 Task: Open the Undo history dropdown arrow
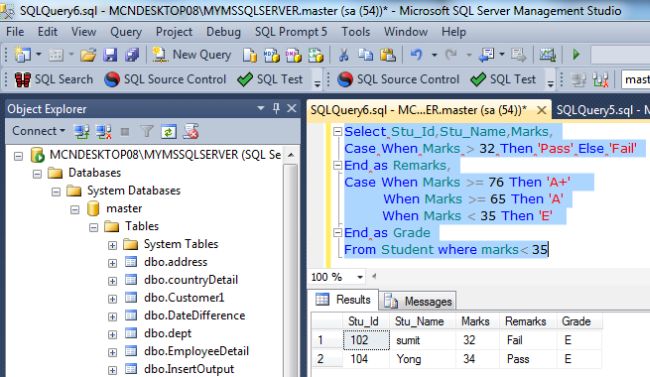(x=434, y=54)
